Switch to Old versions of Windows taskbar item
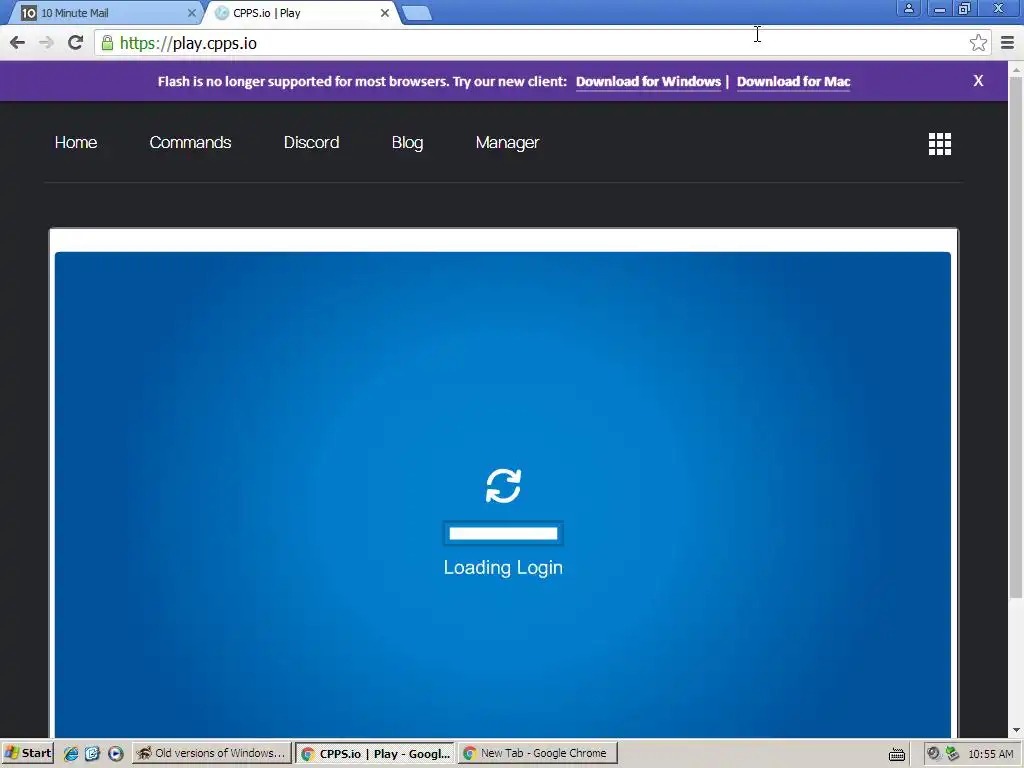 [212, 754]
